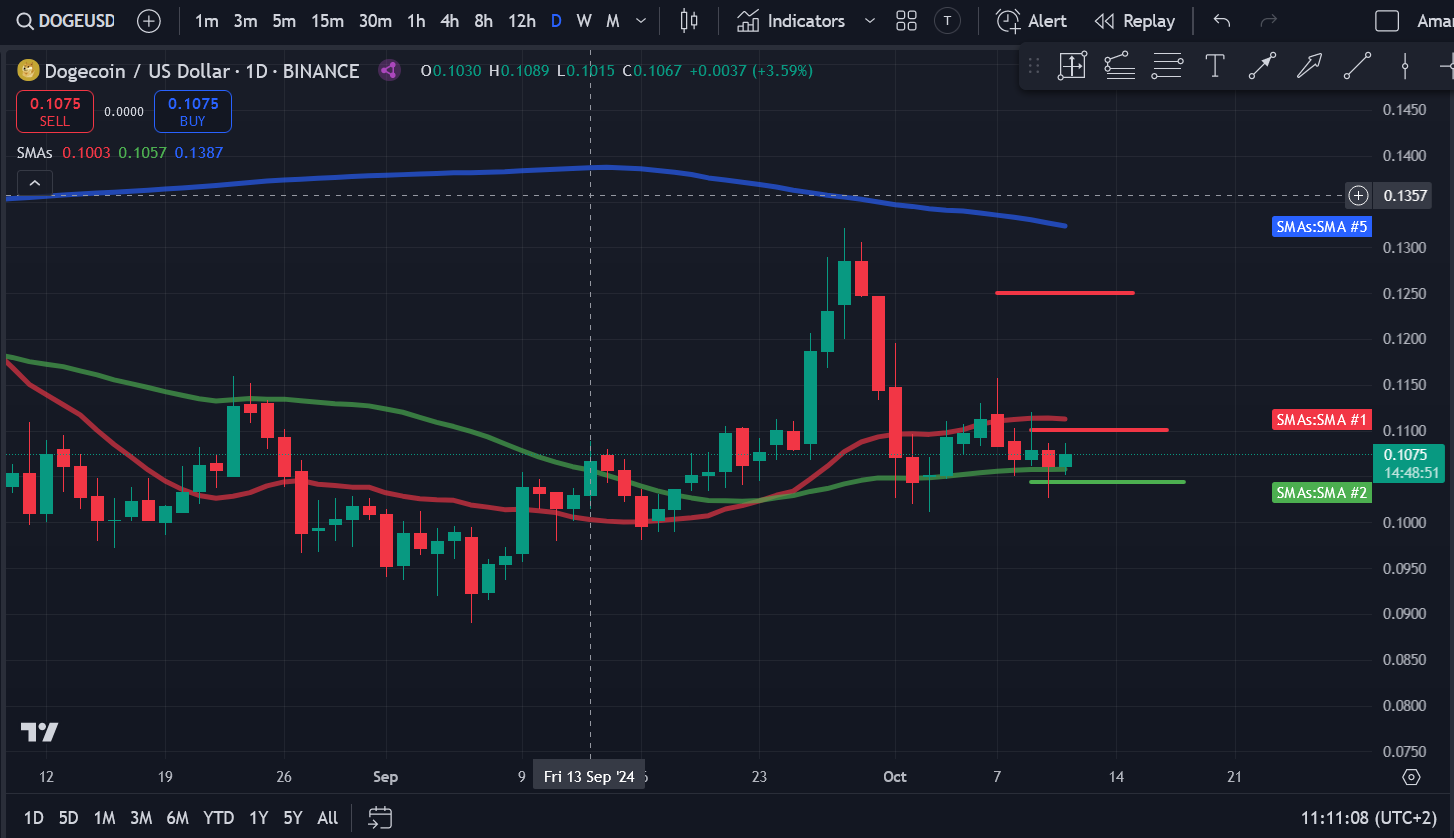Select the Text drawing tool

tap(1215, 67)
